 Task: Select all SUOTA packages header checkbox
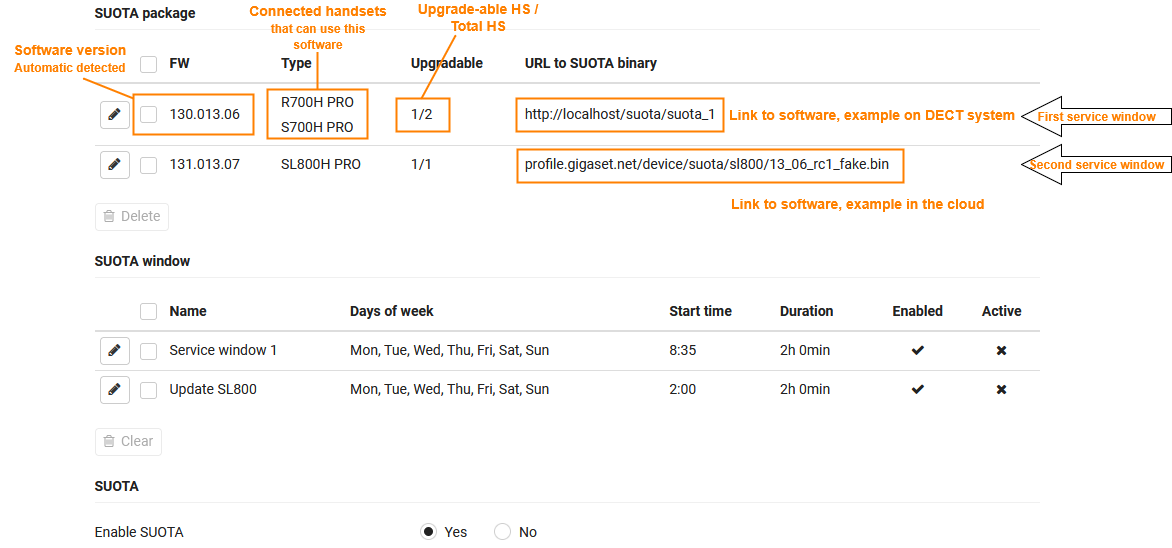(x=149, y=64)
